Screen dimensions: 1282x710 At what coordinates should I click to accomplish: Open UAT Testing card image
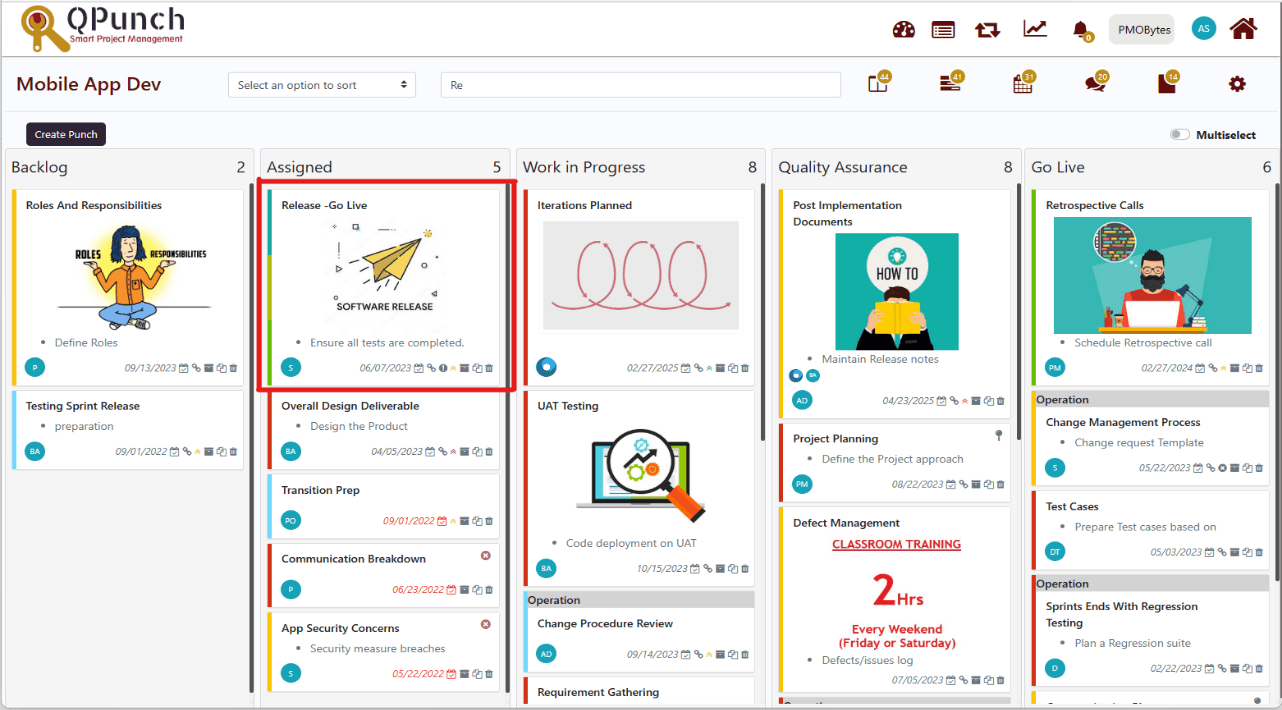(x=641, y=476)
